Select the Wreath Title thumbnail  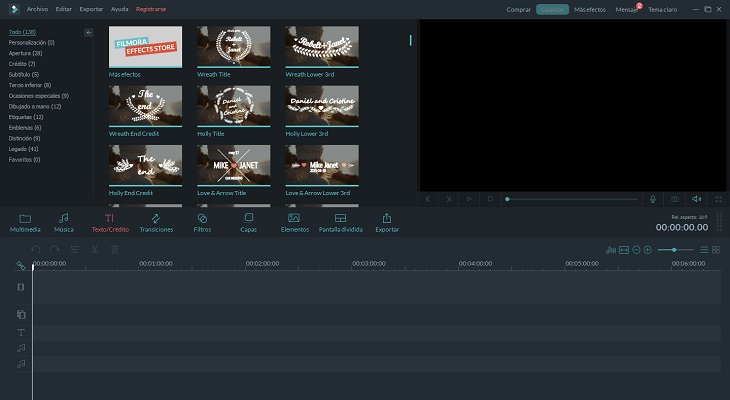235,46
